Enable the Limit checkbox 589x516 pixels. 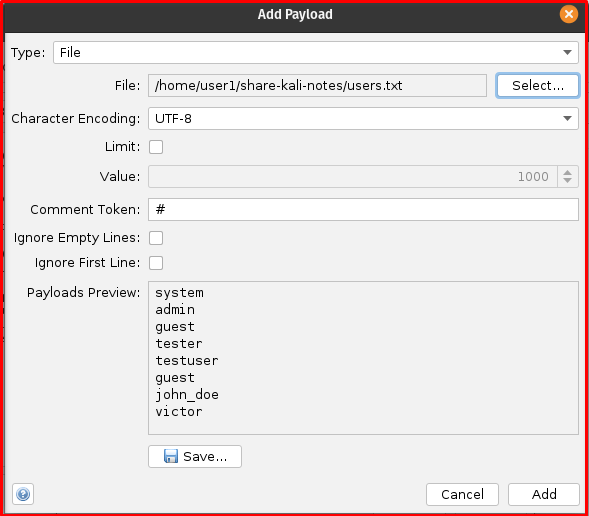pyautogui.click(x=156, y=147)
